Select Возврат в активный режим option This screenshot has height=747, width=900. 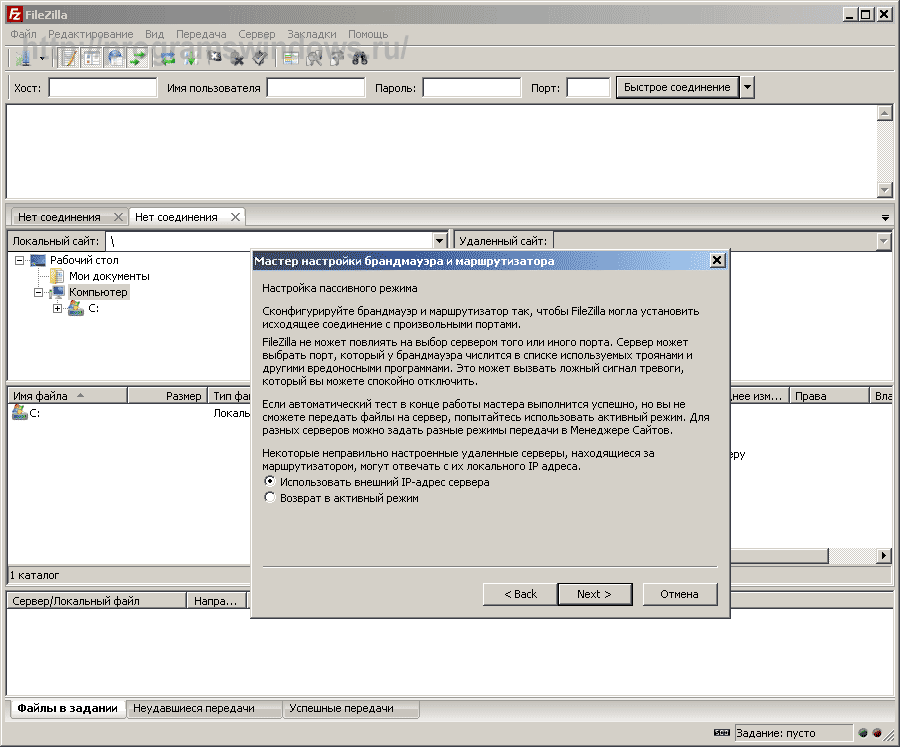pos(270,497)
